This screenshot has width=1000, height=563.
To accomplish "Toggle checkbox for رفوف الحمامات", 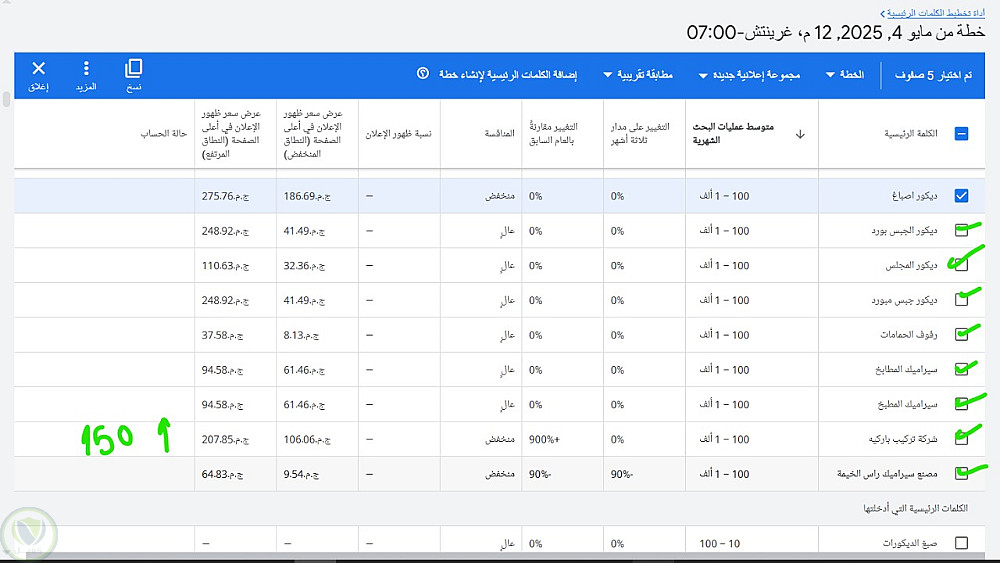I will 961,335.
